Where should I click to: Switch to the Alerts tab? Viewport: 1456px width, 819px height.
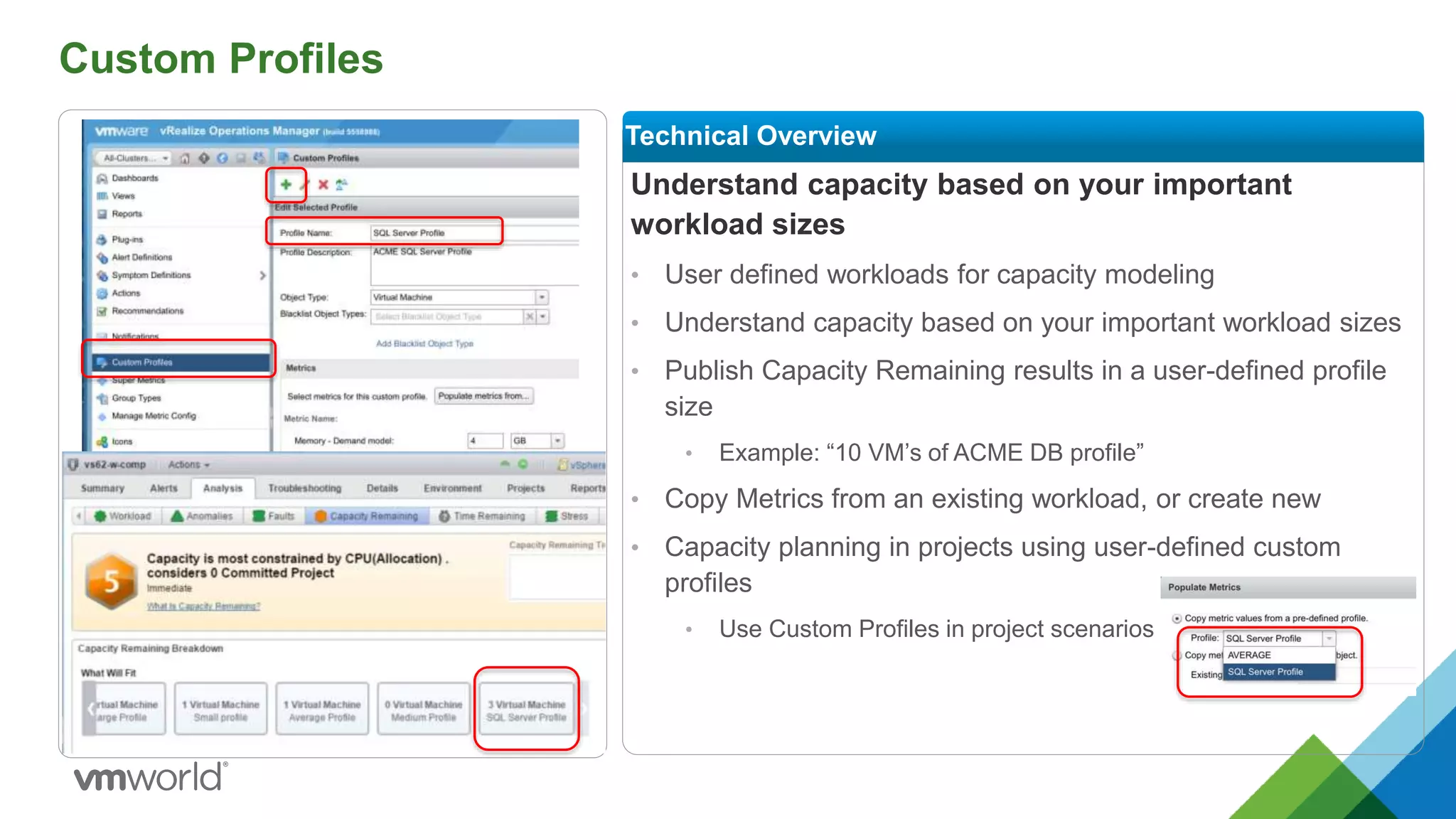coord(164,488)
